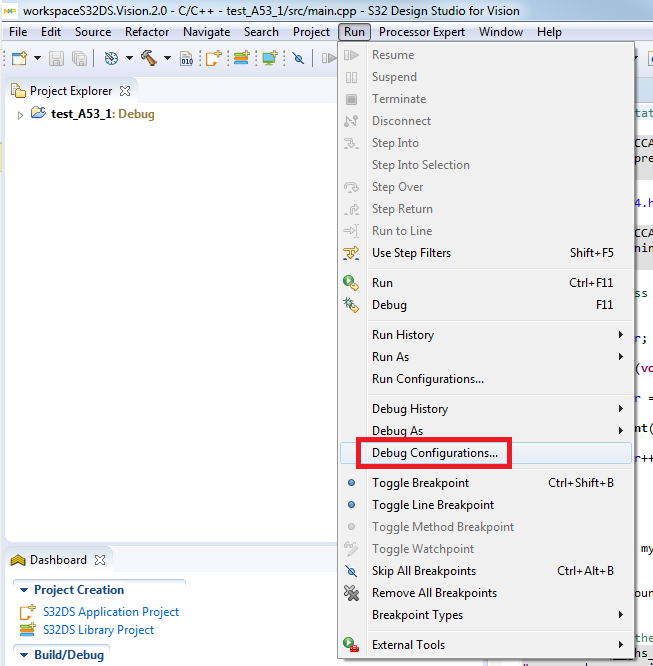The width and height of the screenshot is (653, 666).
Task: Click the green Run icon in menu
Action: coord(351,283)
